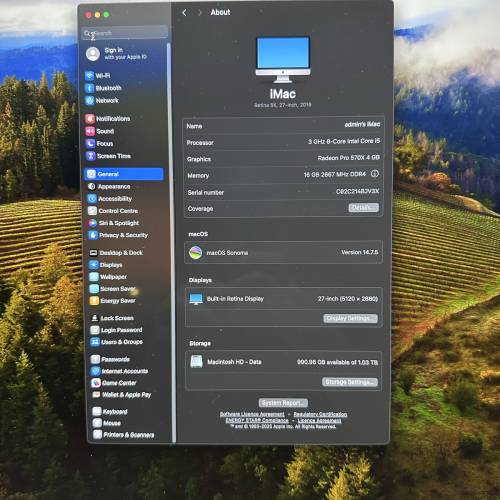Click the System Report button

tap(283, 403)
